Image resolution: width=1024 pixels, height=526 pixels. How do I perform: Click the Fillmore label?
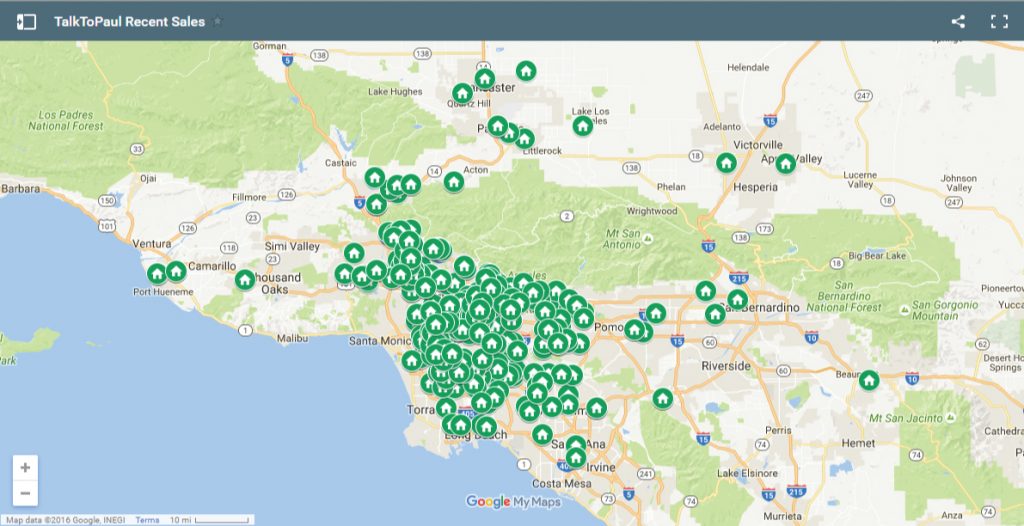249,197
